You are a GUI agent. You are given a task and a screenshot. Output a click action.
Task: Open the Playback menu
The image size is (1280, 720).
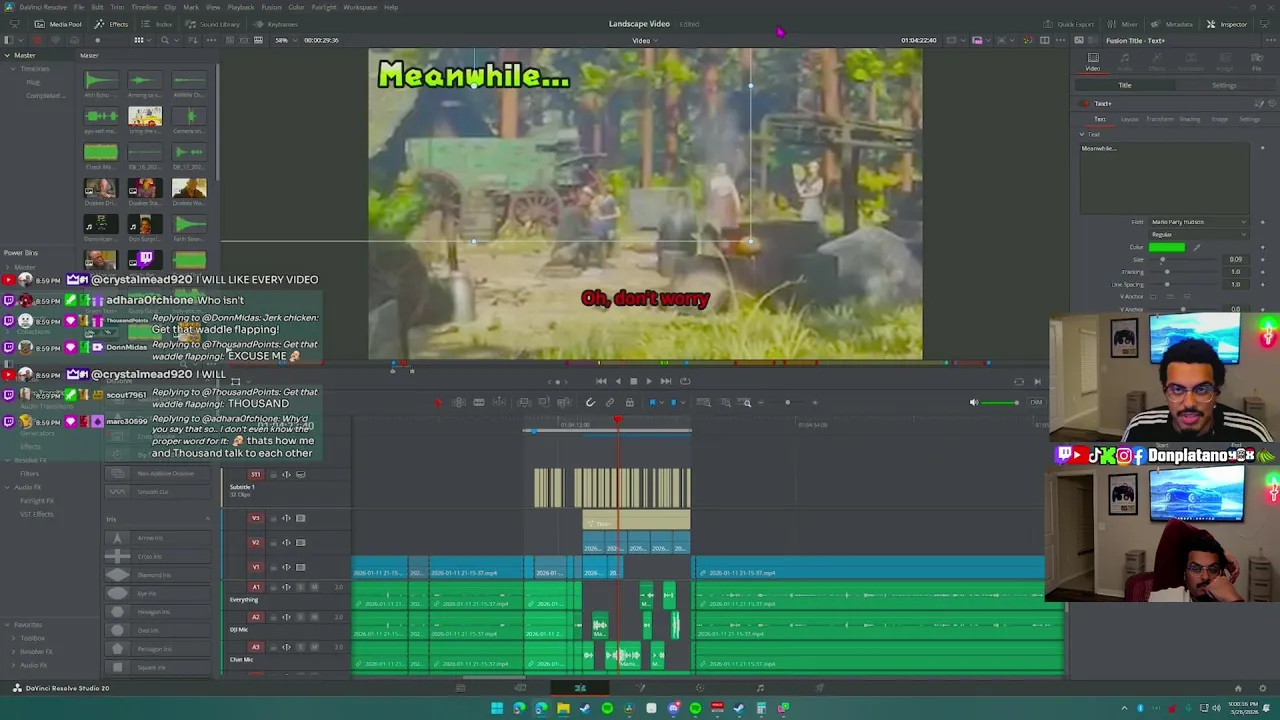tap(240, 7)
